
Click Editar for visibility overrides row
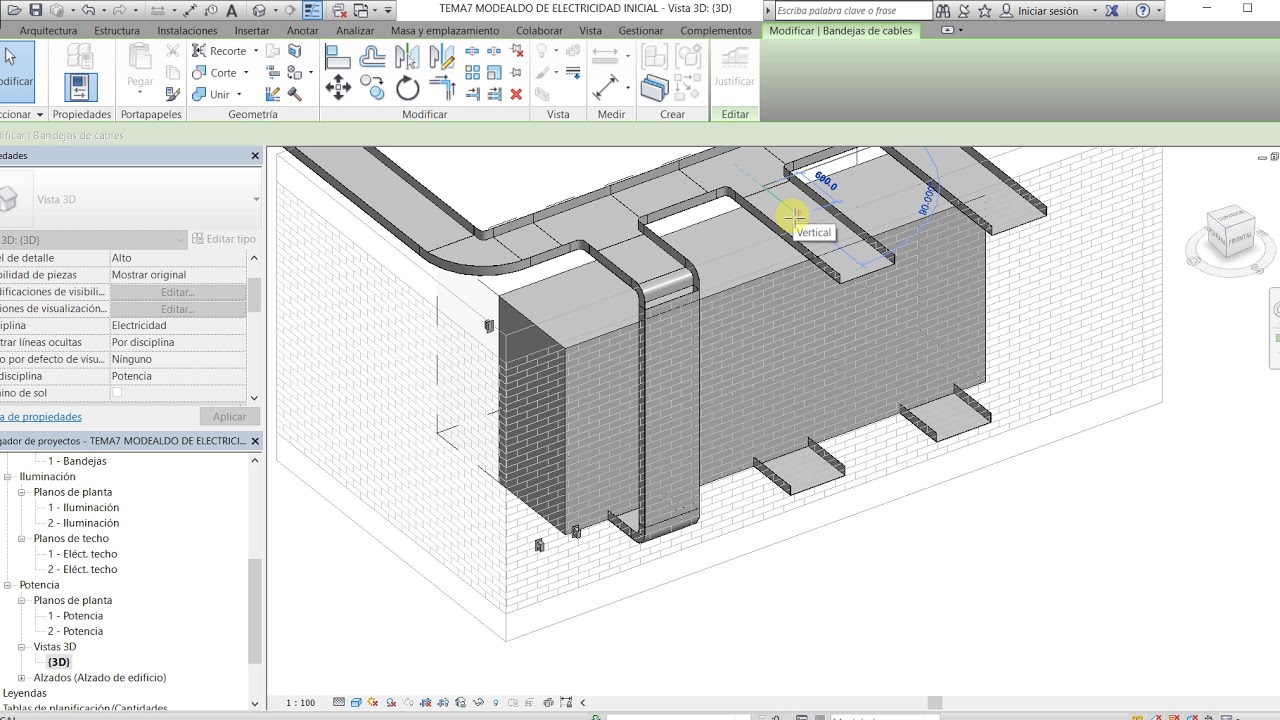(x=178, y=292)
